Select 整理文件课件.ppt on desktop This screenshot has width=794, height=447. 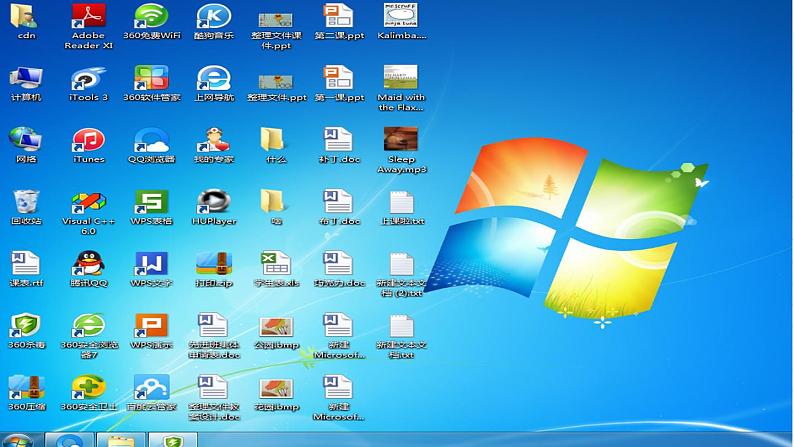point(276,30)
